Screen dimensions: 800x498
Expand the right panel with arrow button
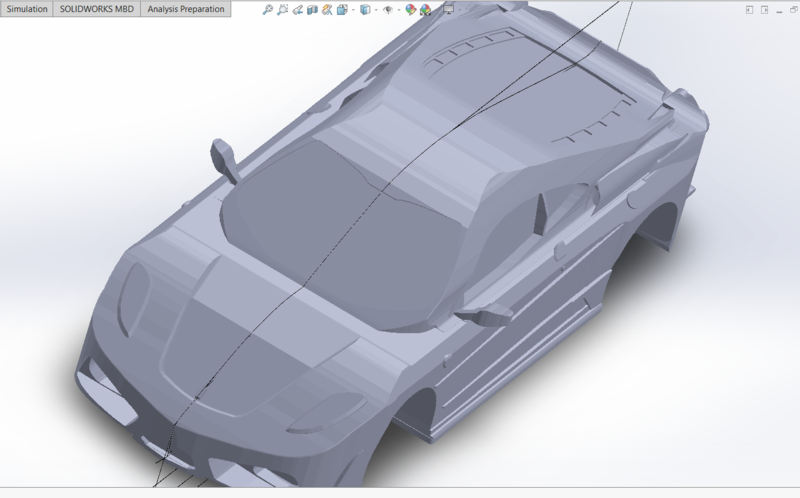[764, 10]
